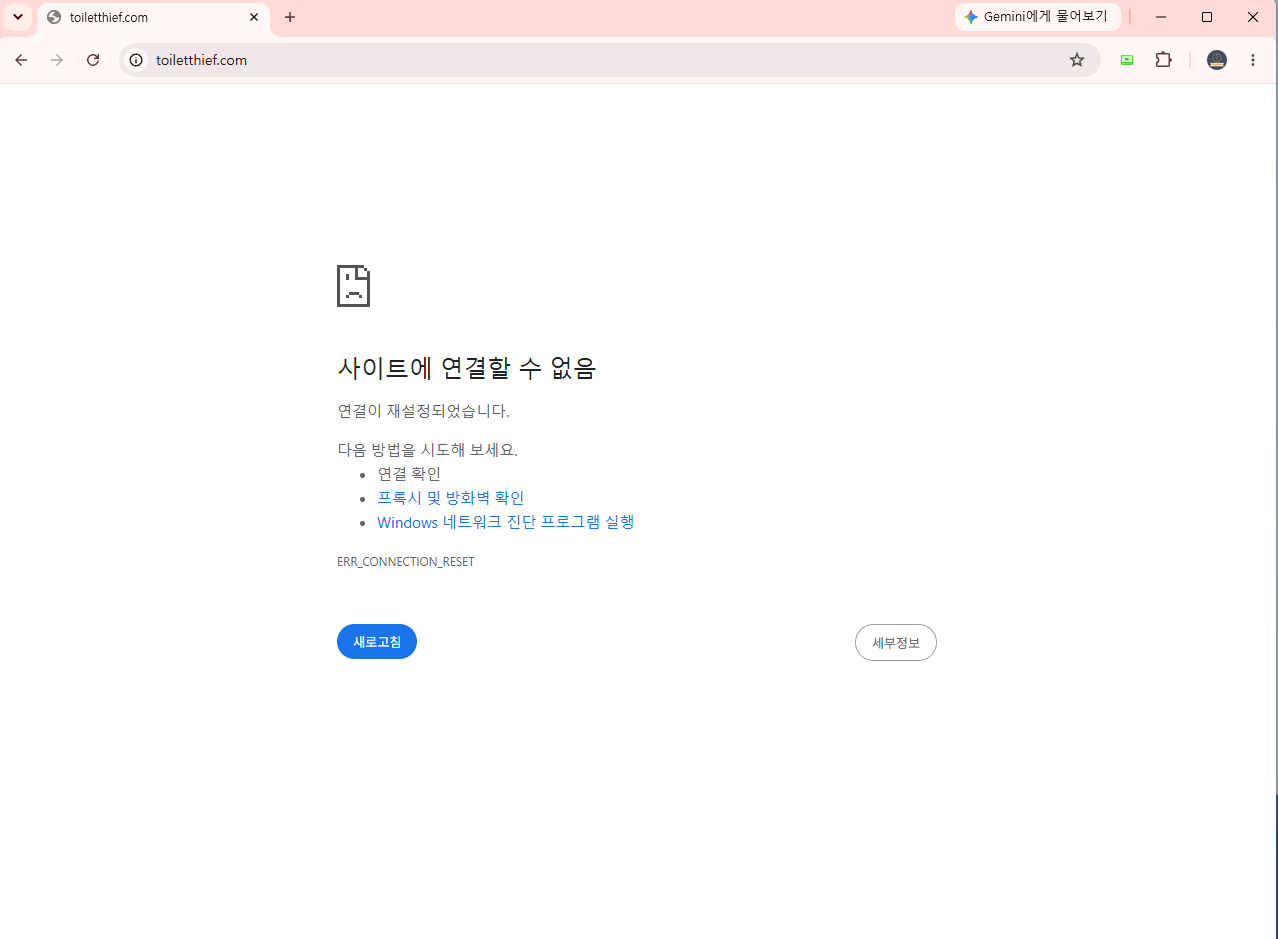Click the sad page error icon

353,286
